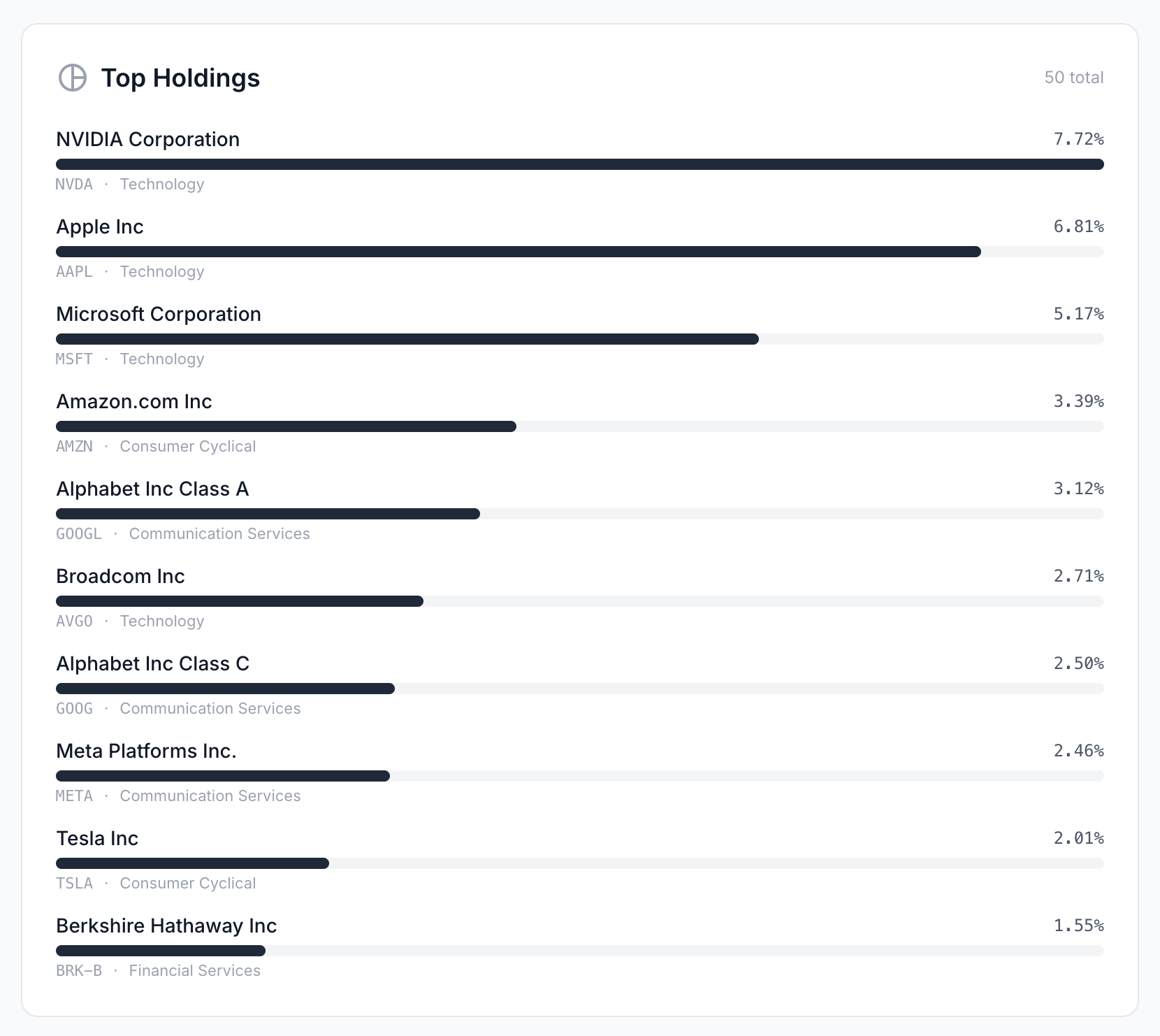
Task: Select Alphabet Inc Class C holding
Action: (152, 663)
